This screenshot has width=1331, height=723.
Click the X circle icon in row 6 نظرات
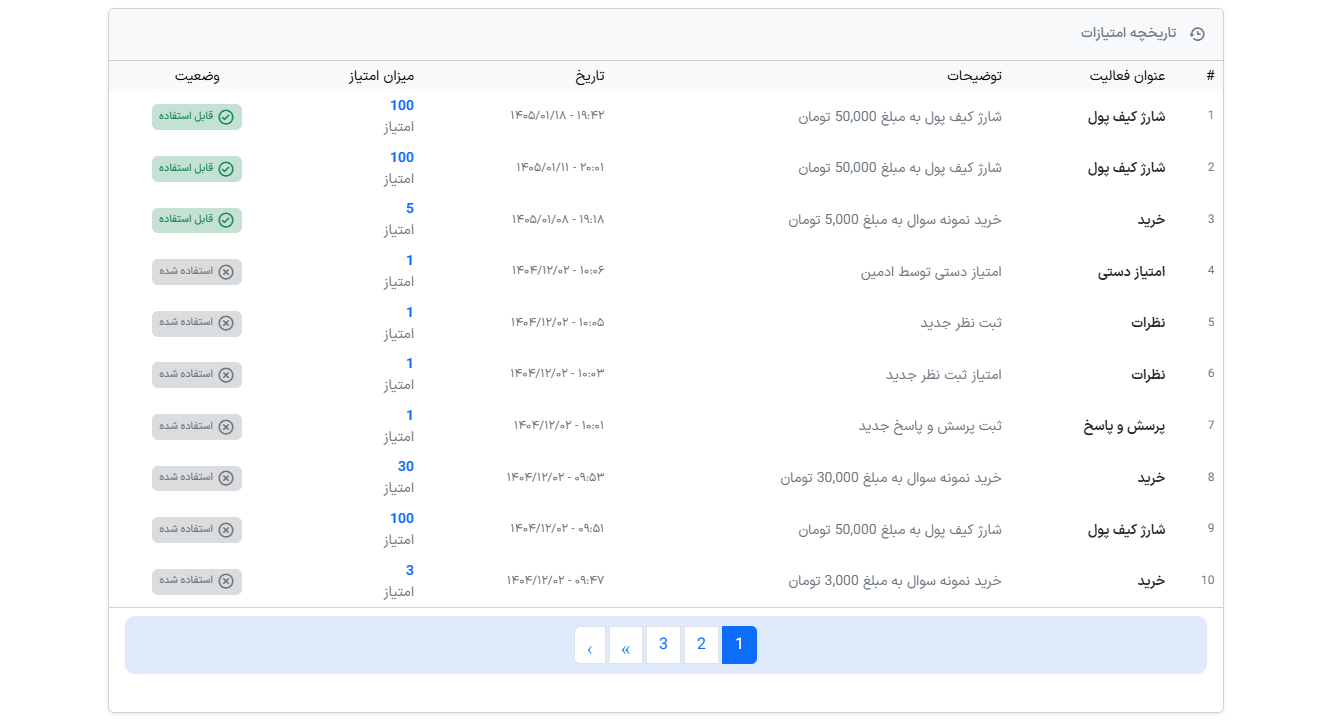click(x=226, y=375)
